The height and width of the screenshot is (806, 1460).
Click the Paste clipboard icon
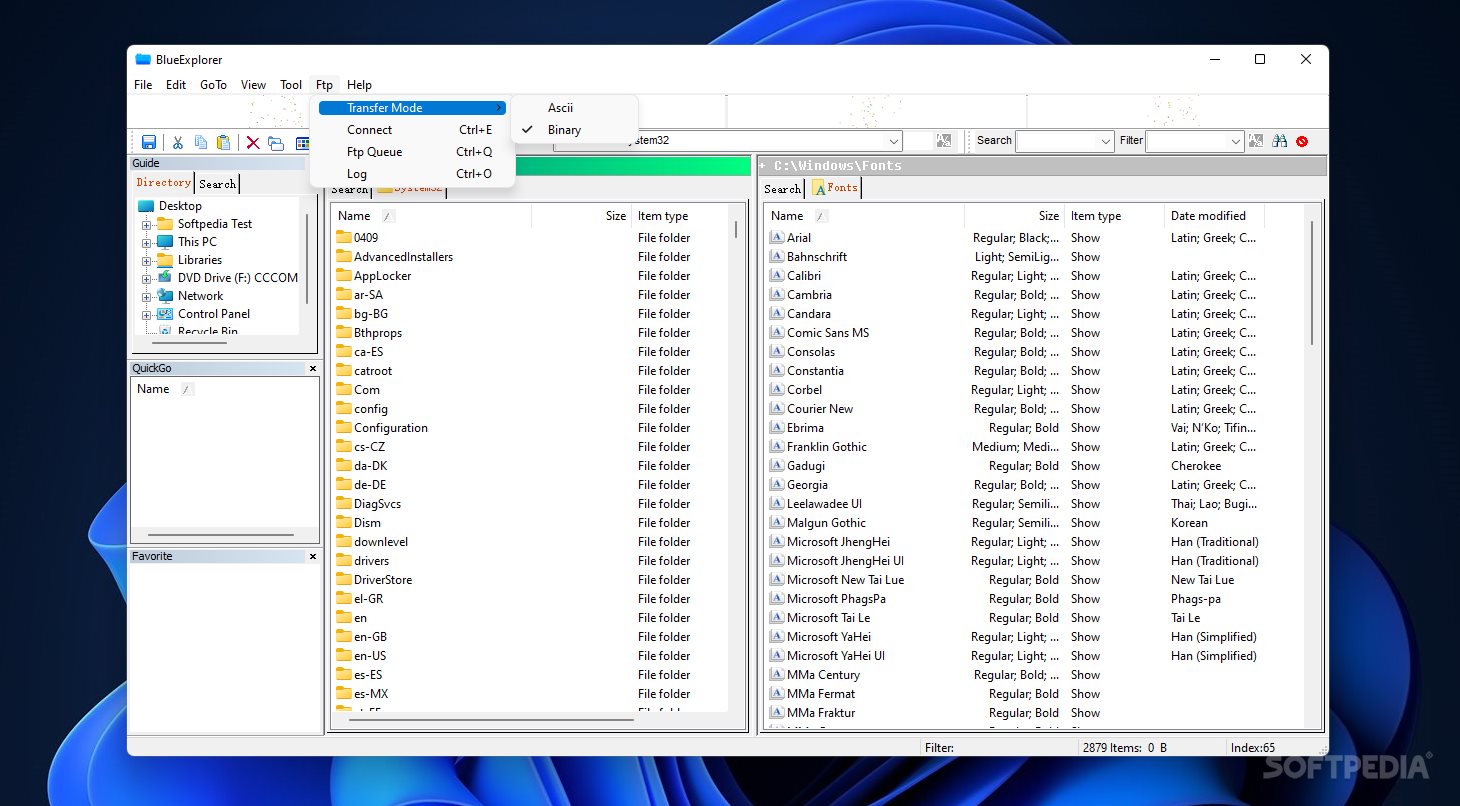[x=224, y=143]
